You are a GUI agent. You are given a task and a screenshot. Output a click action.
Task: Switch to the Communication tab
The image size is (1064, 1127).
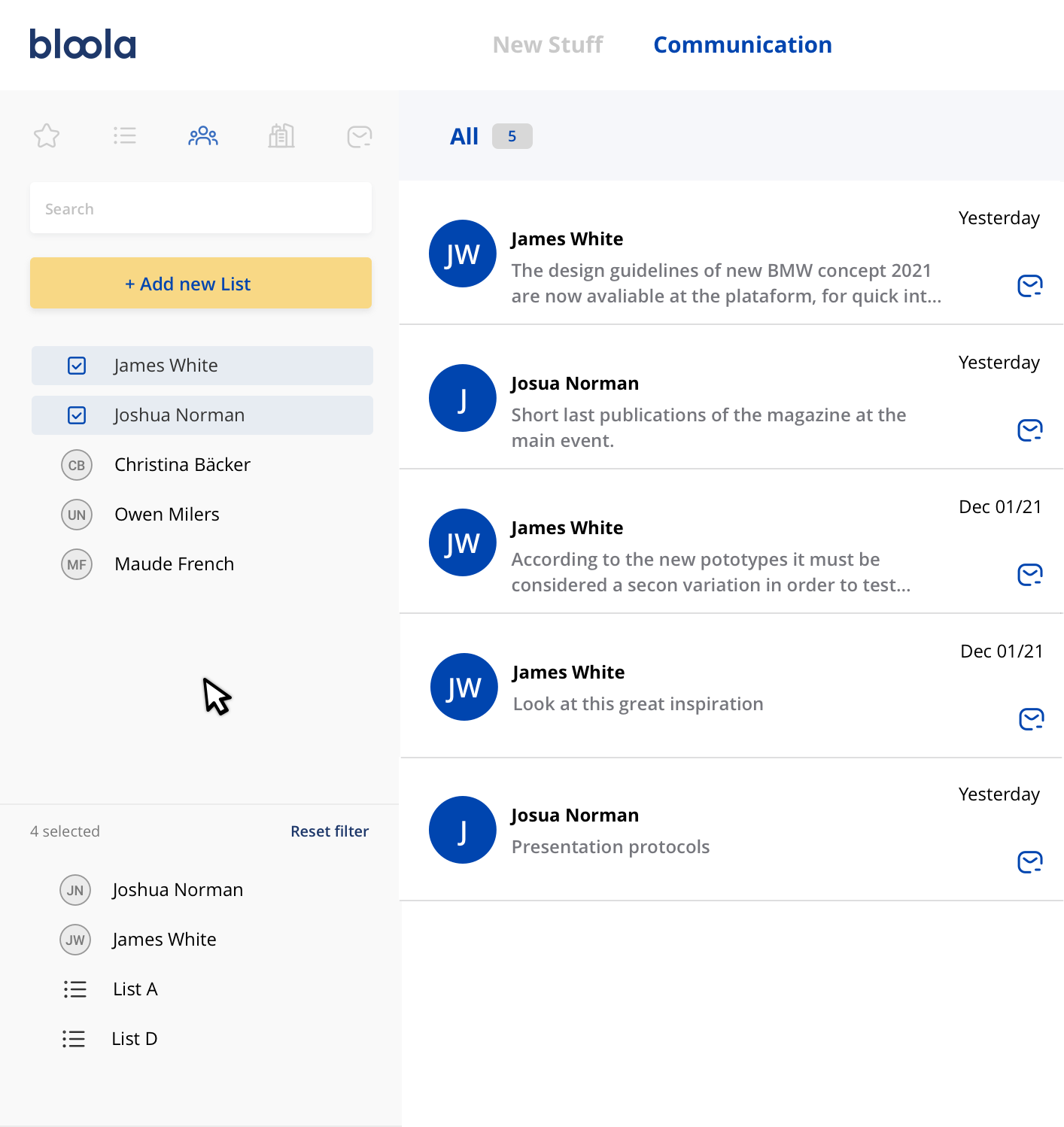click(743, 45)
